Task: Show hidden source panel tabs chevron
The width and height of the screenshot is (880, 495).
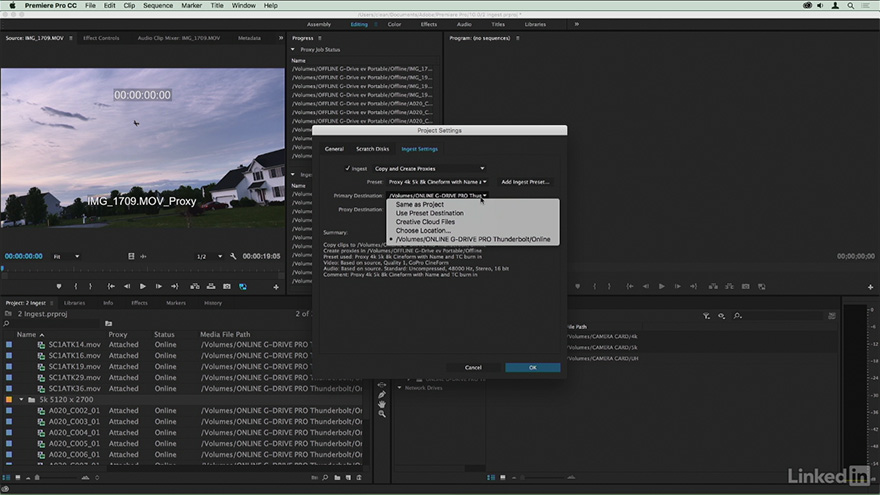Action: 281,38
